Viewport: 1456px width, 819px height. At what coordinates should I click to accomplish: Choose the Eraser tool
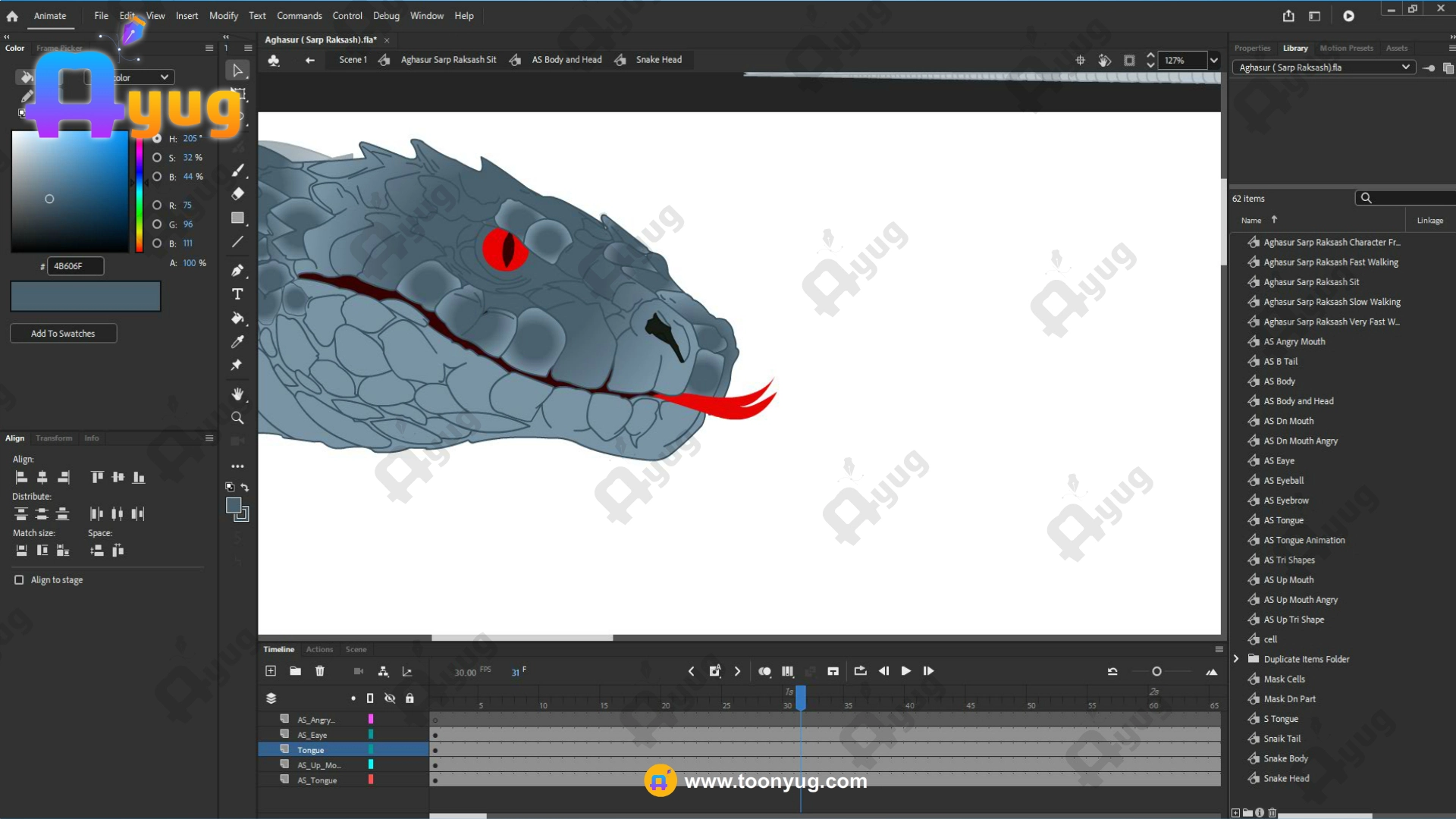click(x=237, y=194)
